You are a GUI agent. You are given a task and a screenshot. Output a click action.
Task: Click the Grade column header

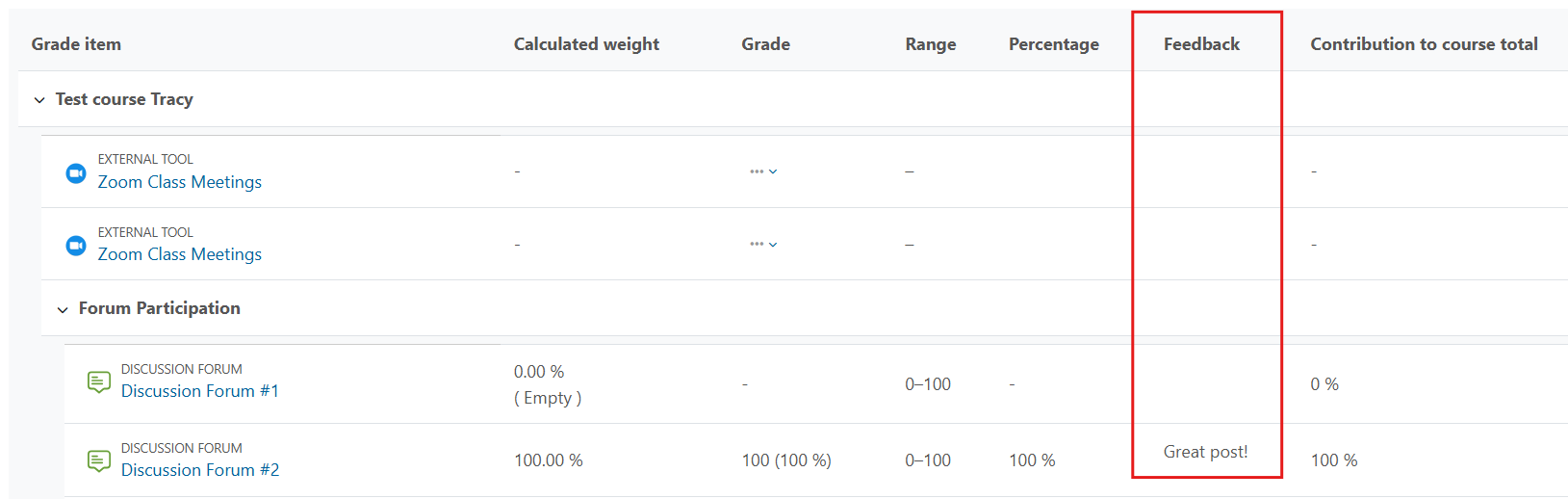[x=766, y=44]
